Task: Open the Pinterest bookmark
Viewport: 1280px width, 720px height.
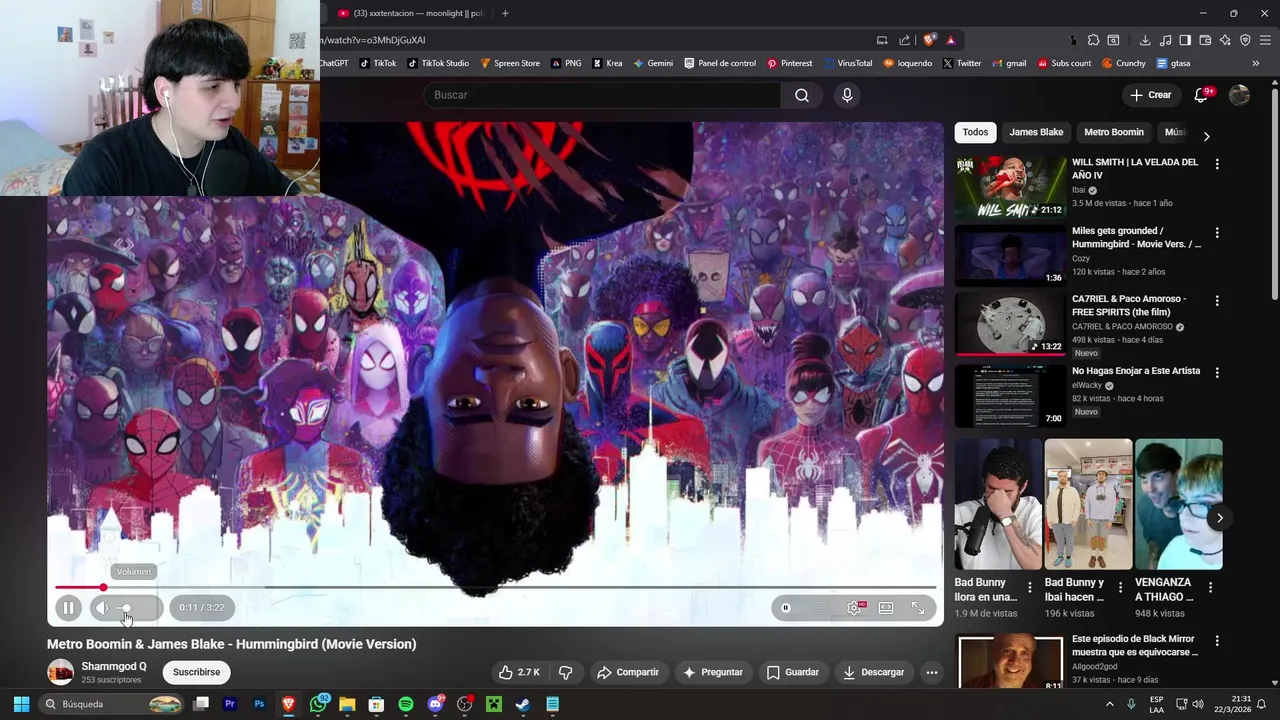Action: tap(789, 63)
